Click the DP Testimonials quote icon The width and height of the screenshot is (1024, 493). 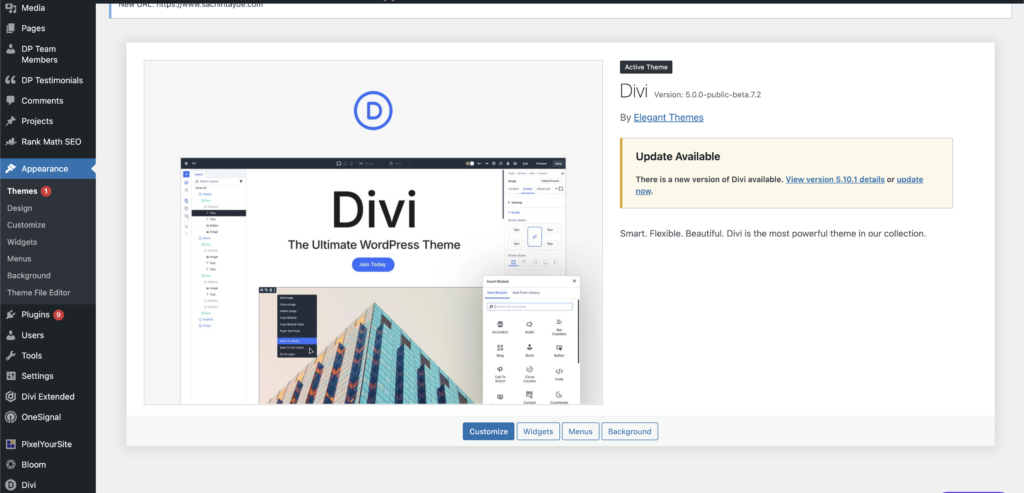[10, 80]
